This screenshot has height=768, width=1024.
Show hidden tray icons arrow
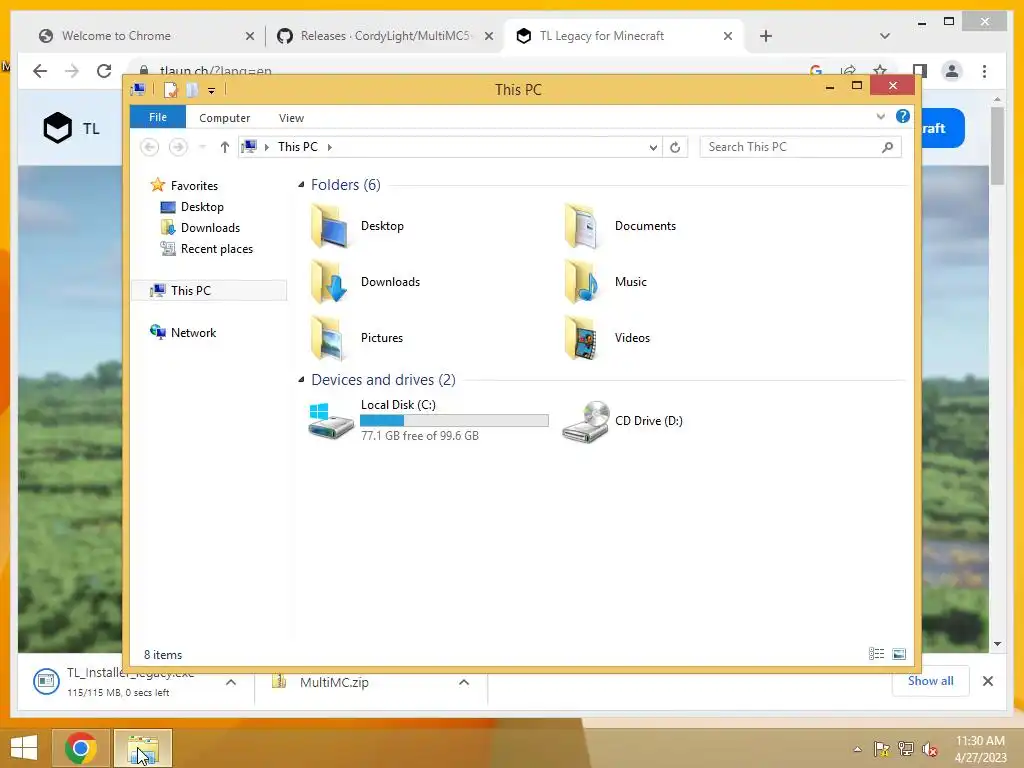pyautogui.click(x=857, y=749)
